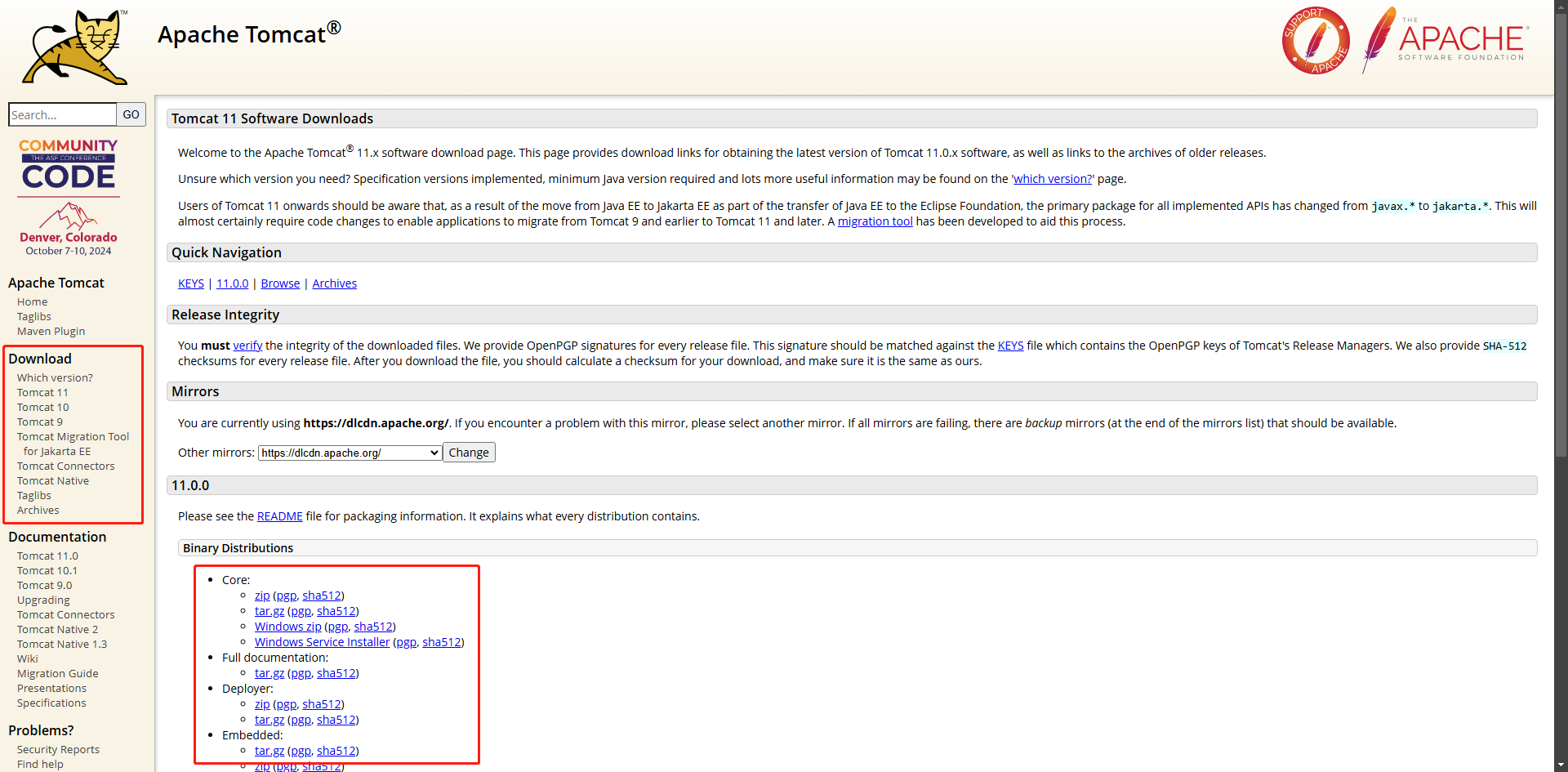Download Windows Service Installer
This screenshot has width=1568, height=772.
[323, 642]
